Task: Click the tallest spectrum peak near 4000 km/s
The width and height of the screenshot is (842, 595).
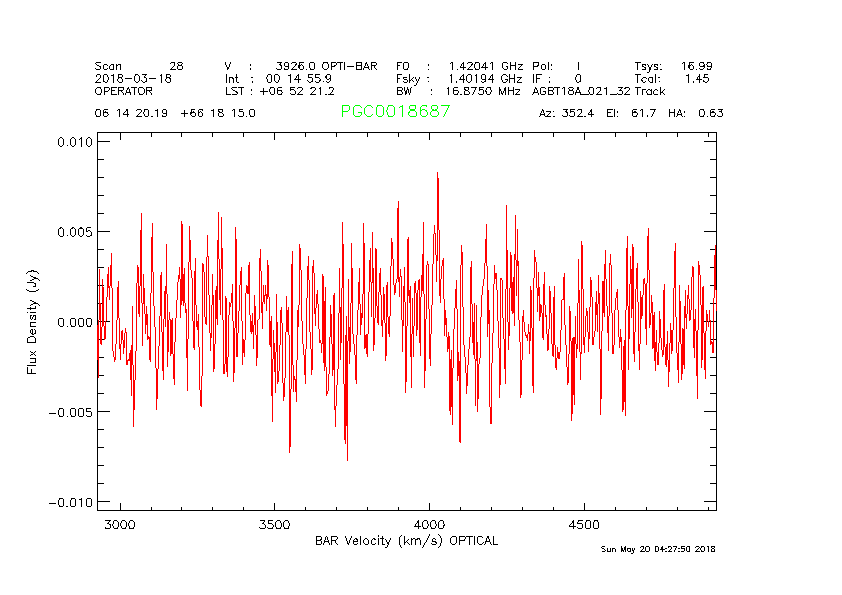Action: coord(437,174)
